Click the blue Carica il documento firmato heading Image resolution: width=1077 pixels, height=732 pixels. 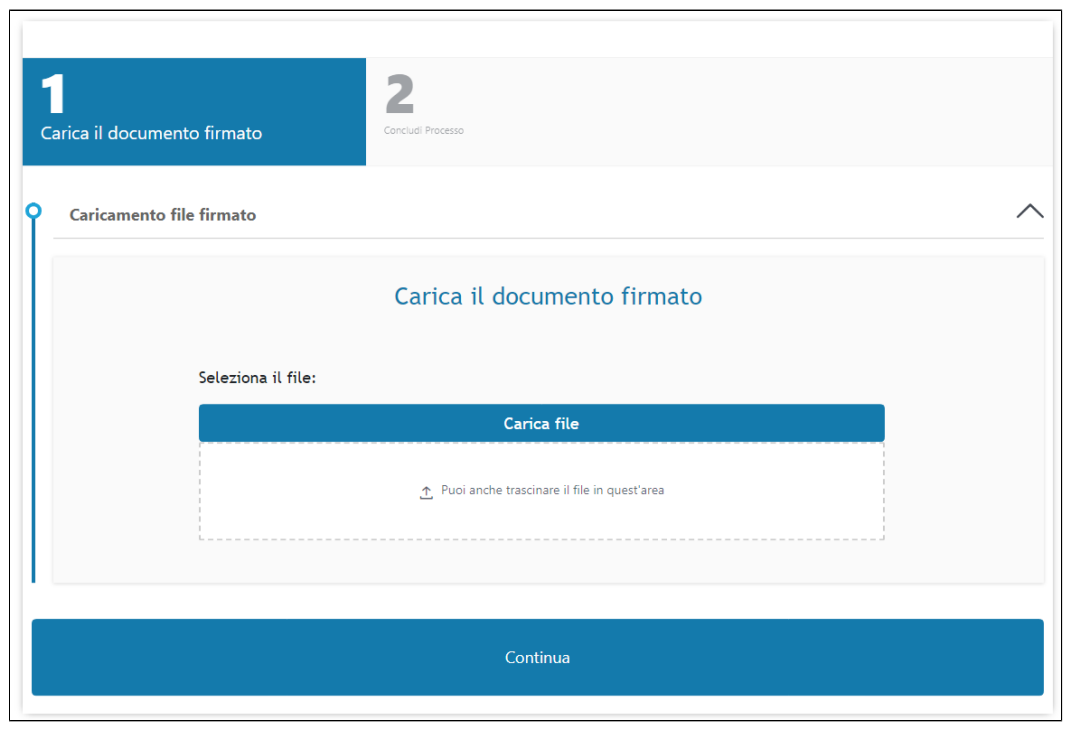[548, 297]
